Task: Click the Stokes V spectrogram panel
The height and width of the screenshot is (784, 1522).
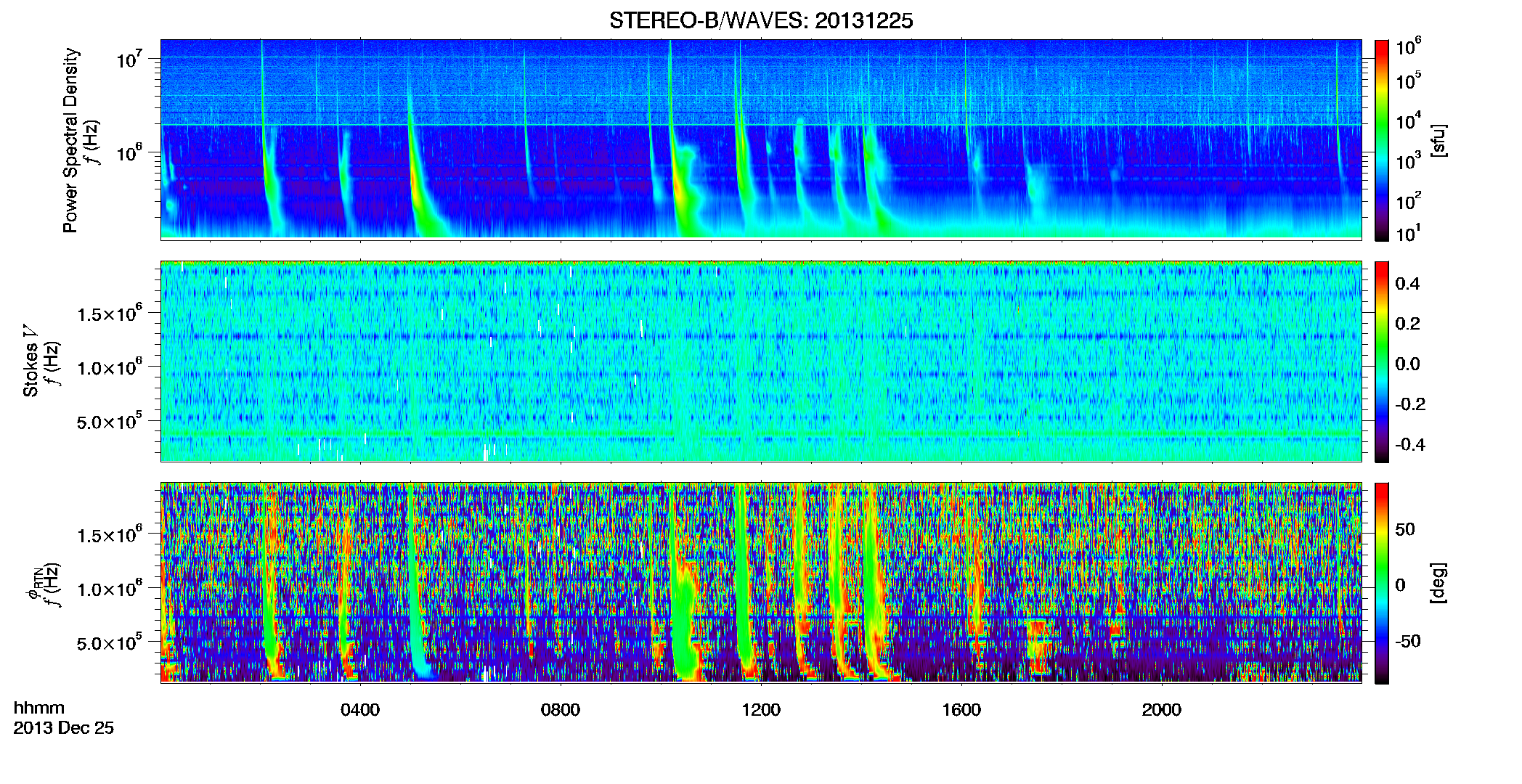Action: tap(761, 362)
